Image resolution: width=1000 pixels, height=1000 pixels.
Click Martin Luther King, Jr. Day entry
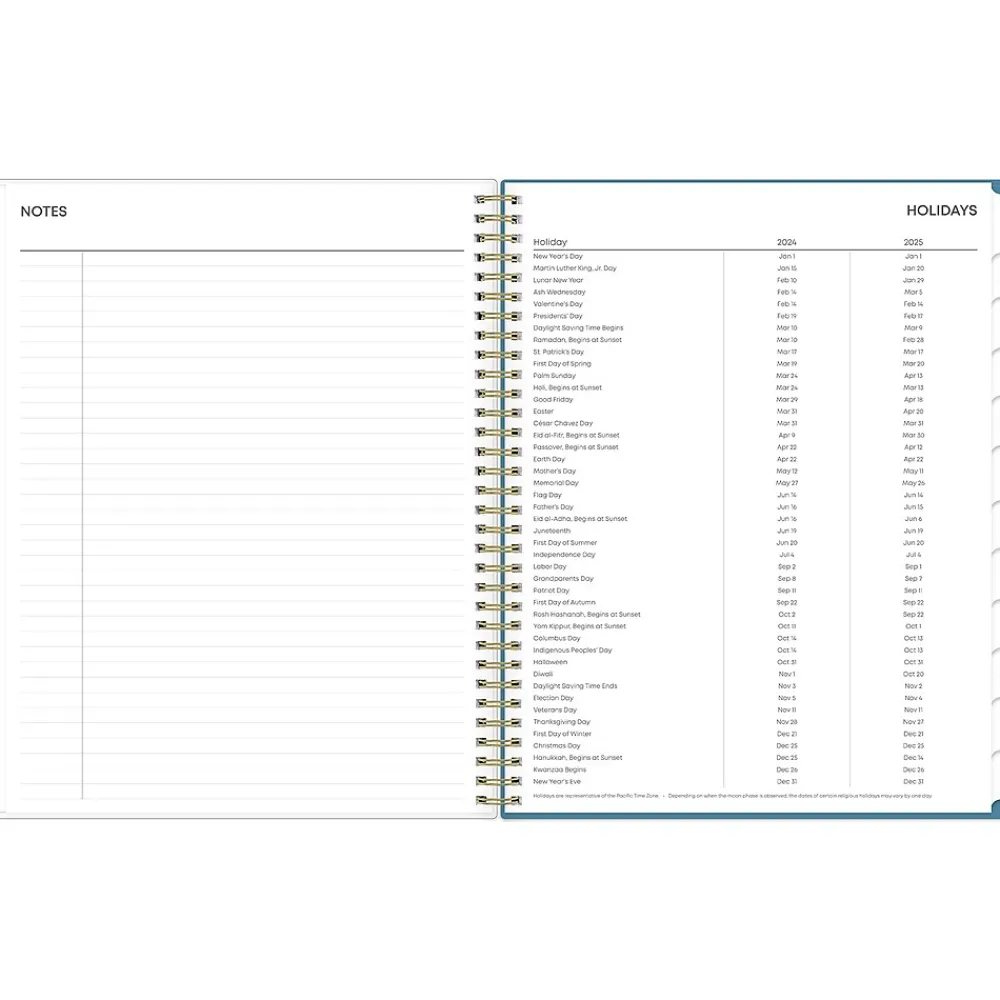(575, 268)
